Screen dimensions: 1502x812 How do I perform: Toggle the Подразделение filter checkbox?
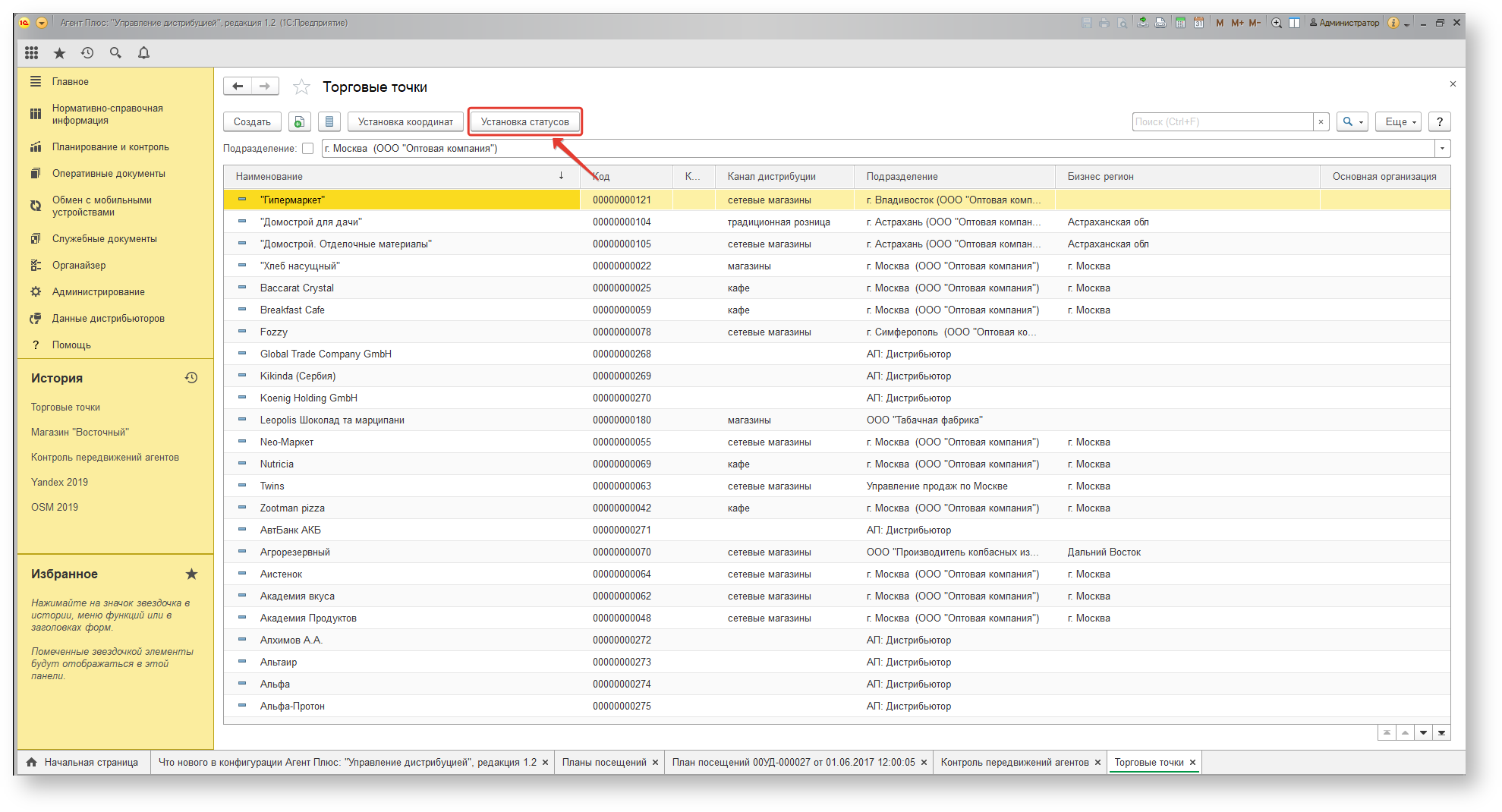307,149
